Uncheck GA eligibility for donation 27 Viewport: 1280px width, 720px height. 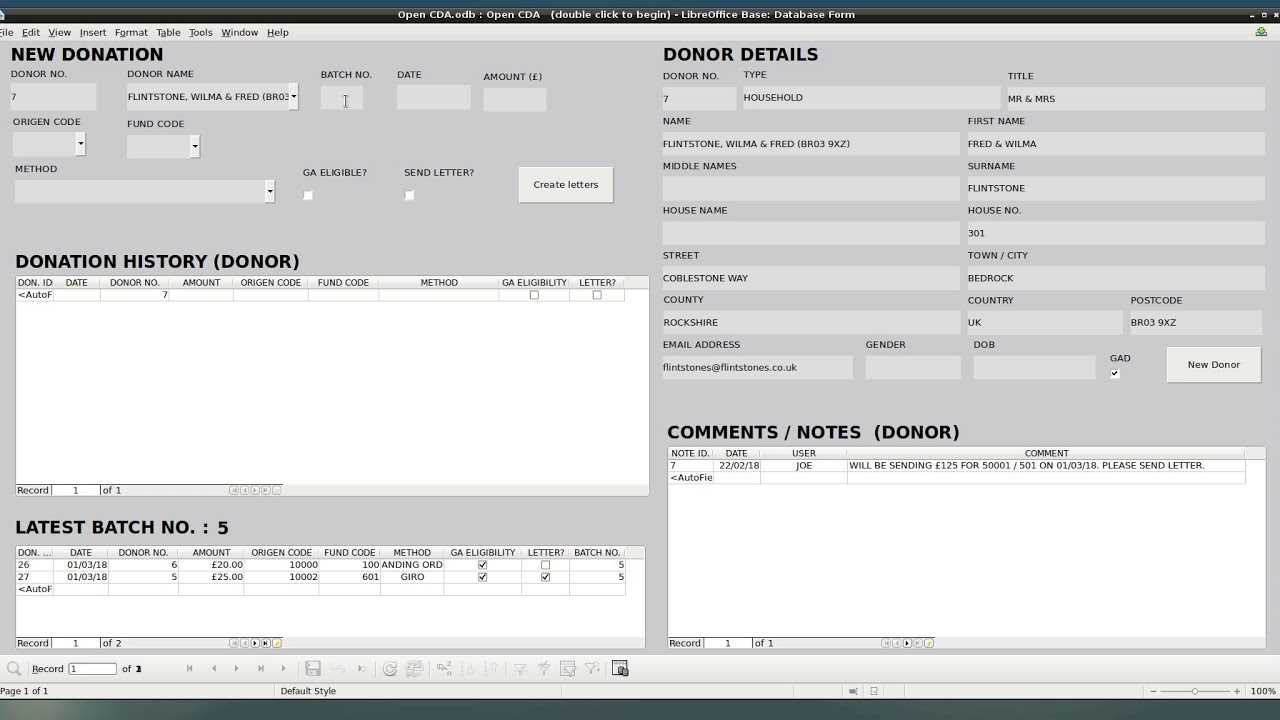click(483, 577)
